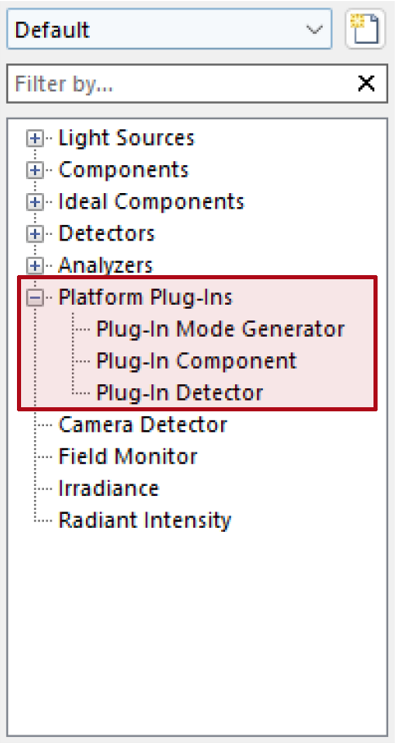The image size is (395, 743).
Task: Select the Analyzers label
Action: [105, 266]
